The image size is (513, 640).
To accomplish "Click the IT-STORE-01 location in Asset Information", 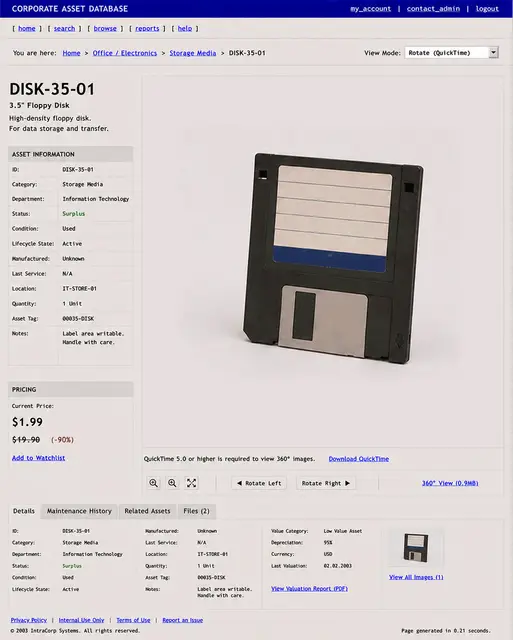I will [x=79, y=289].
